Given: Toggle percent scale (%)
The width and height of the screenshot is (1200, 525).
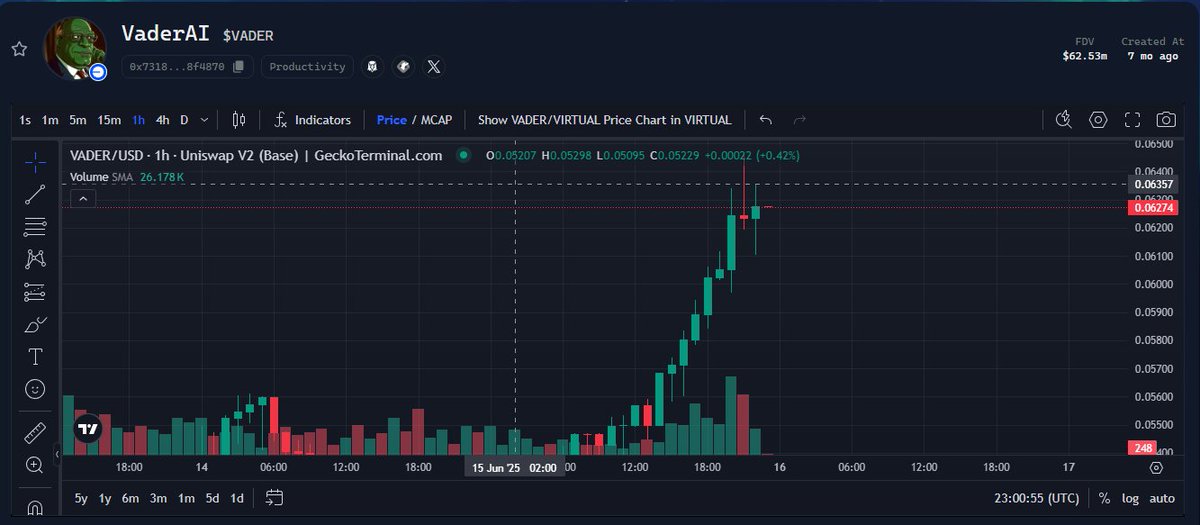Looking at the screenshot, I should pos(1104,498).
